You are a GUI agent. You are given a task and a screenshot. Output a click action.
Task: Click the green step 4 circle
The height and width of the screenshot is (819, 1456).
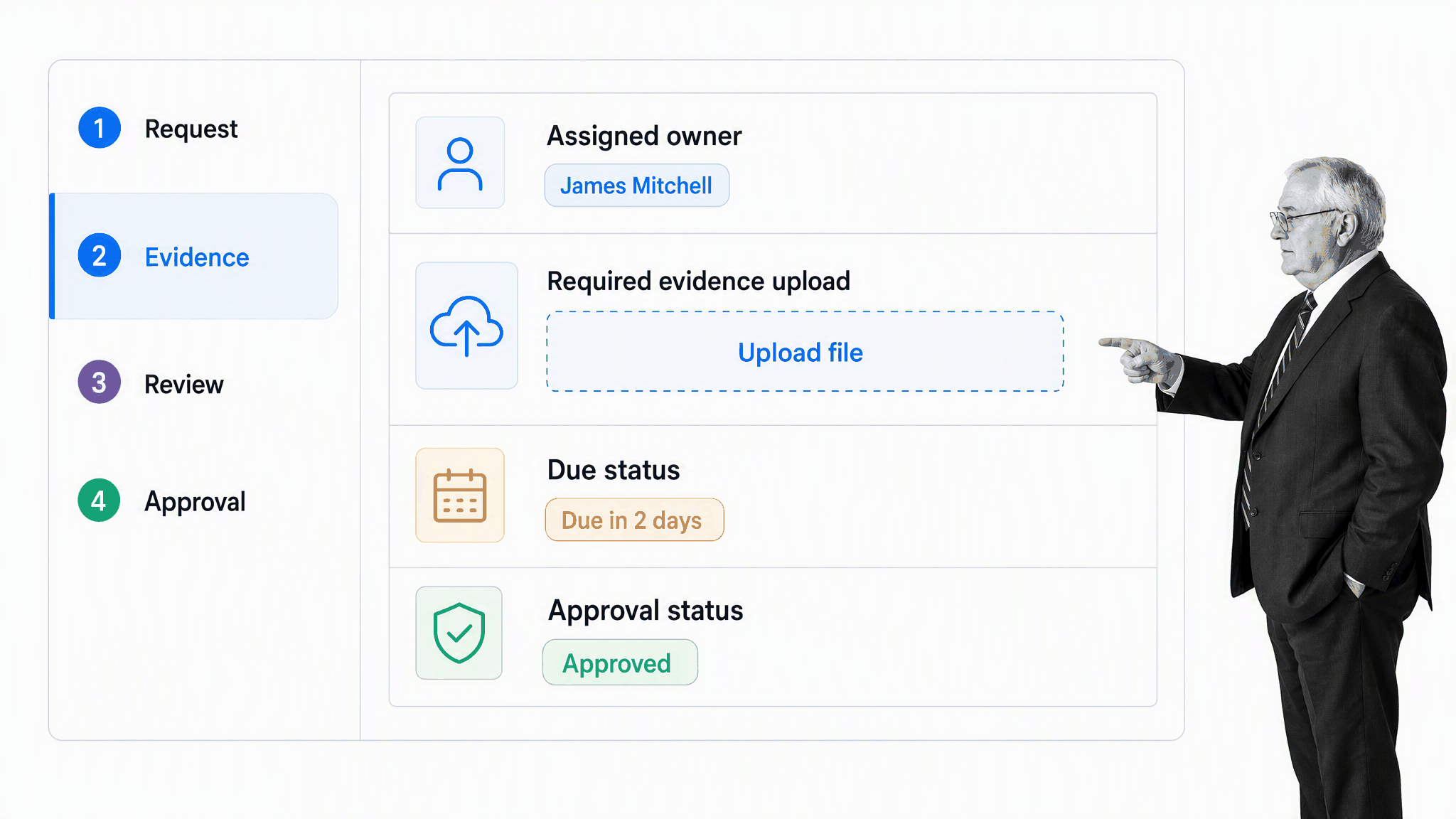click(x=100, y=500)
